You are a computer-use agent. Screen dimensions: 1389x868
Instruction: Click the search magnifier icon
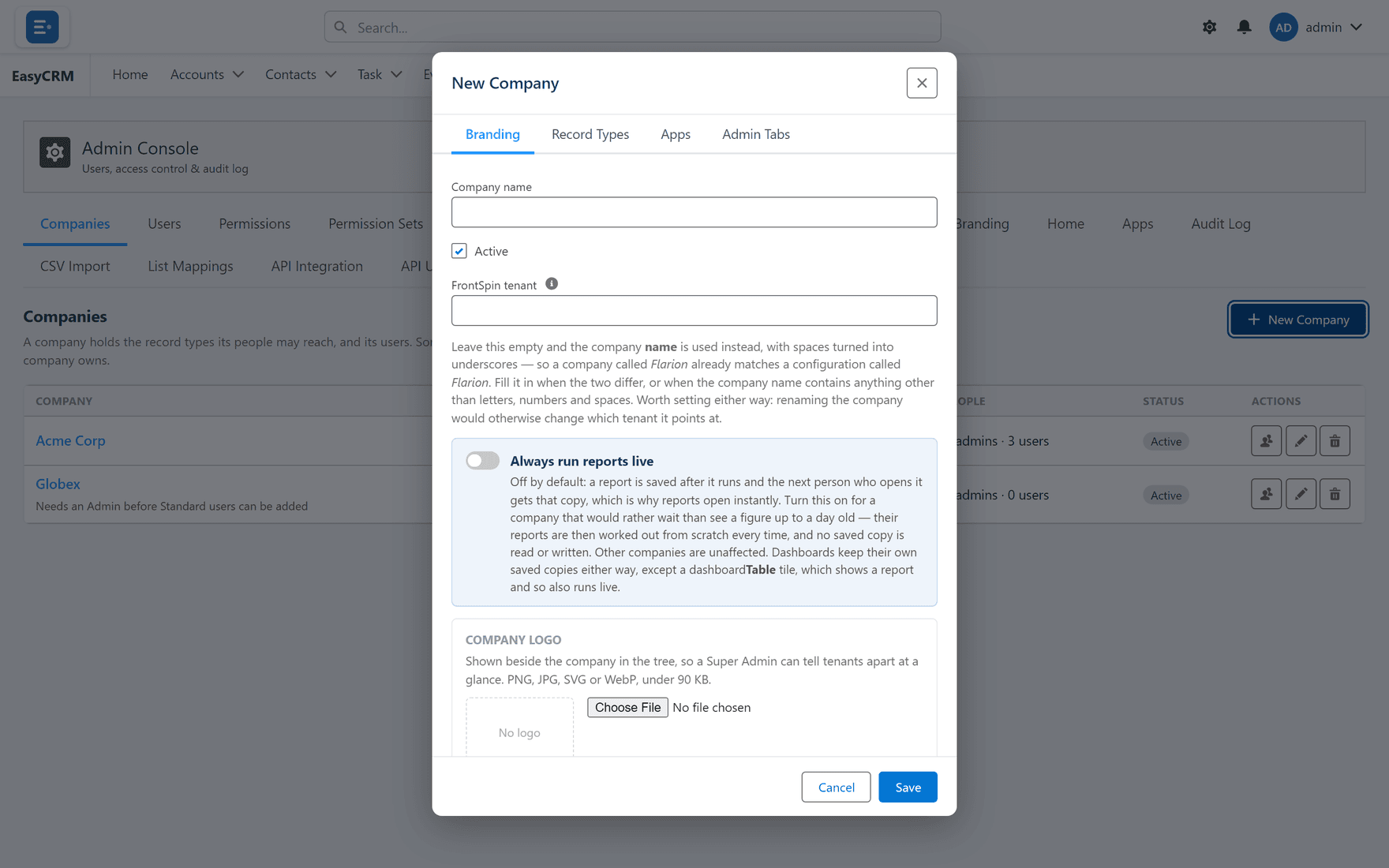tap(340, 27)
